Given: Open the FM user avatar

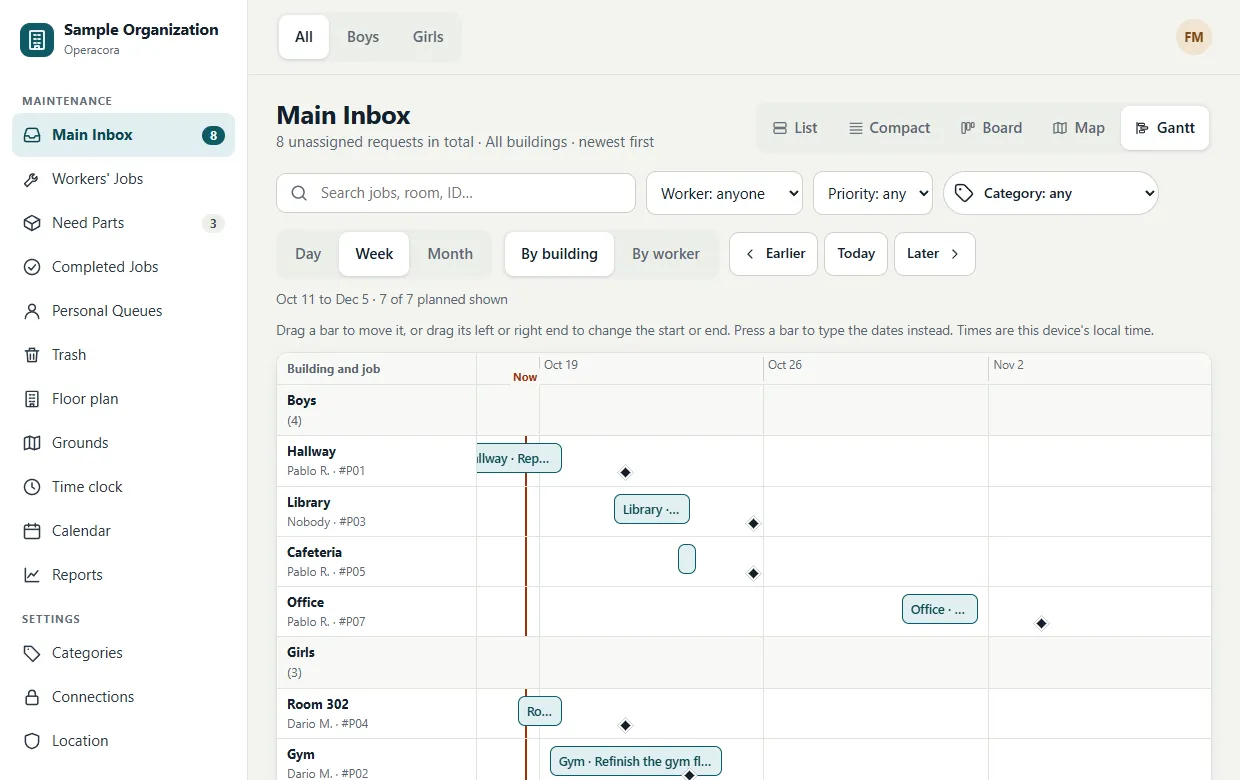Looking at the screenshot, I should (1193, 37).
